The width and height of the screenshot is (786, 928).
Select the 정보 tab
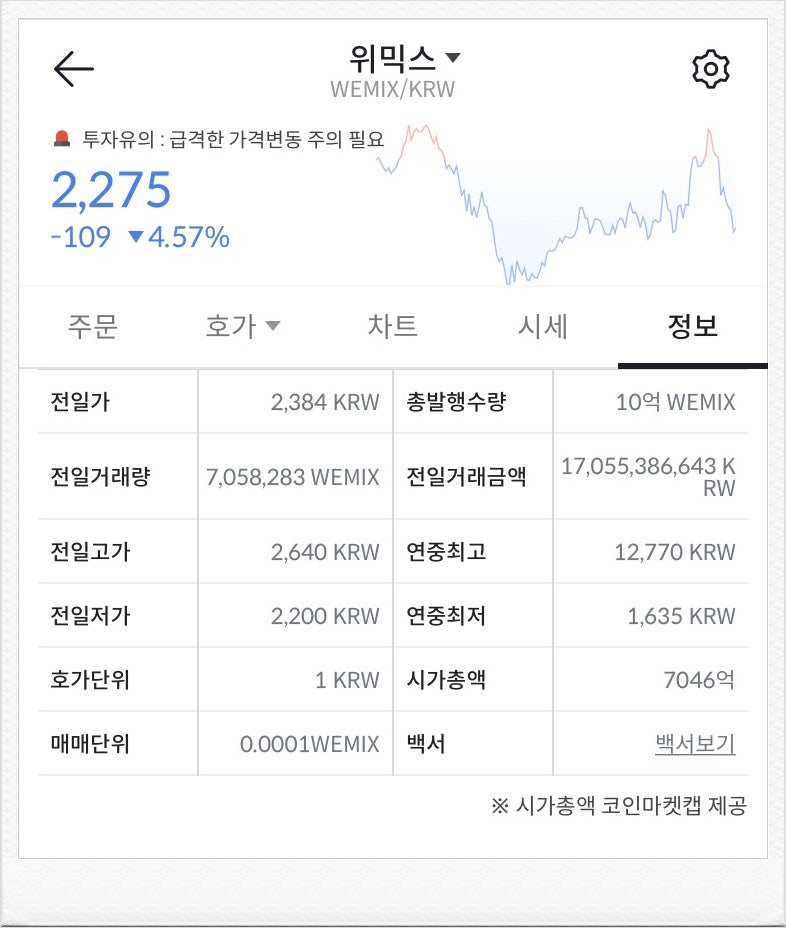click(692, 326)
